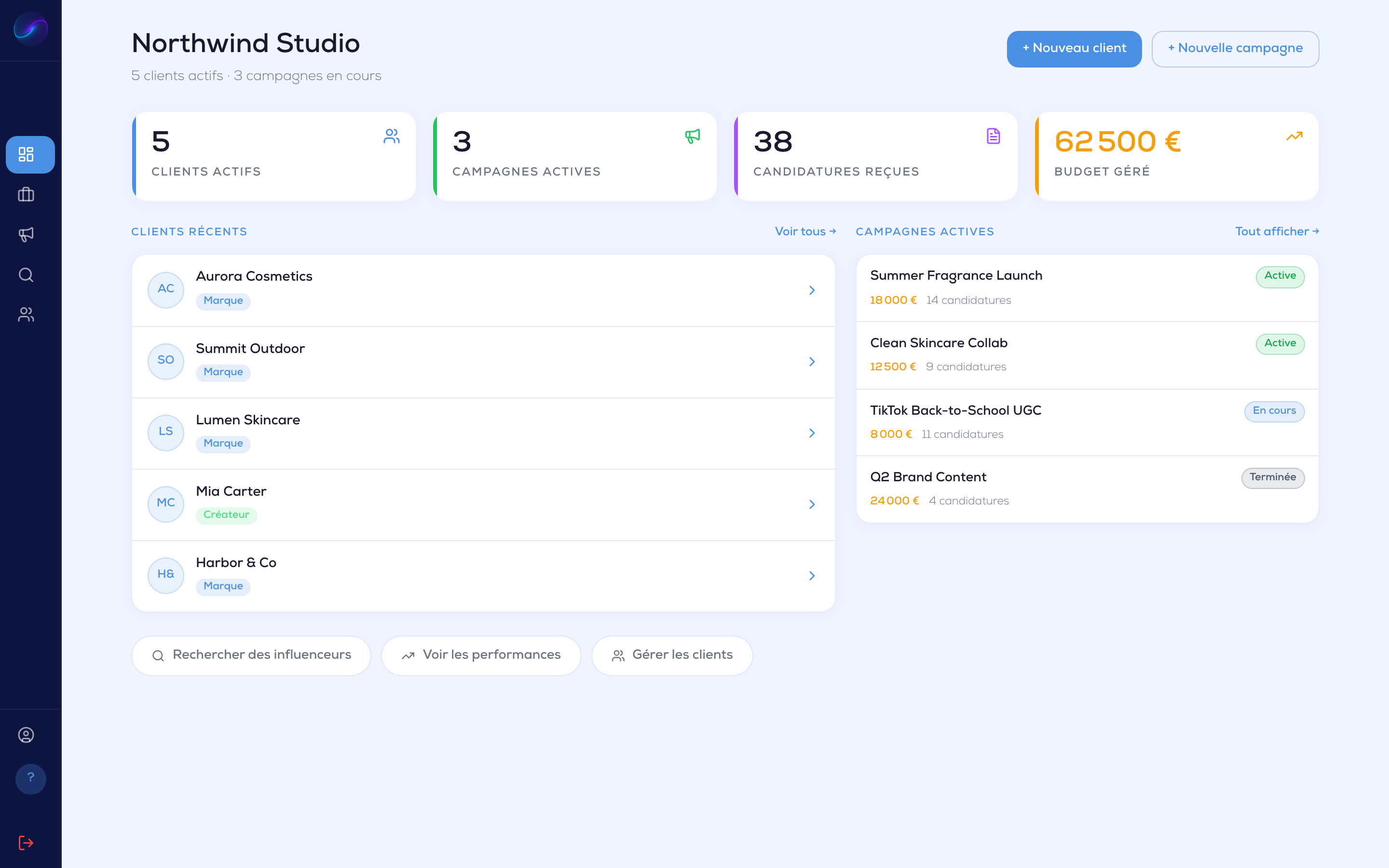
Task: Select the Aurora Cosmetics client name
Action: (254, 276)
